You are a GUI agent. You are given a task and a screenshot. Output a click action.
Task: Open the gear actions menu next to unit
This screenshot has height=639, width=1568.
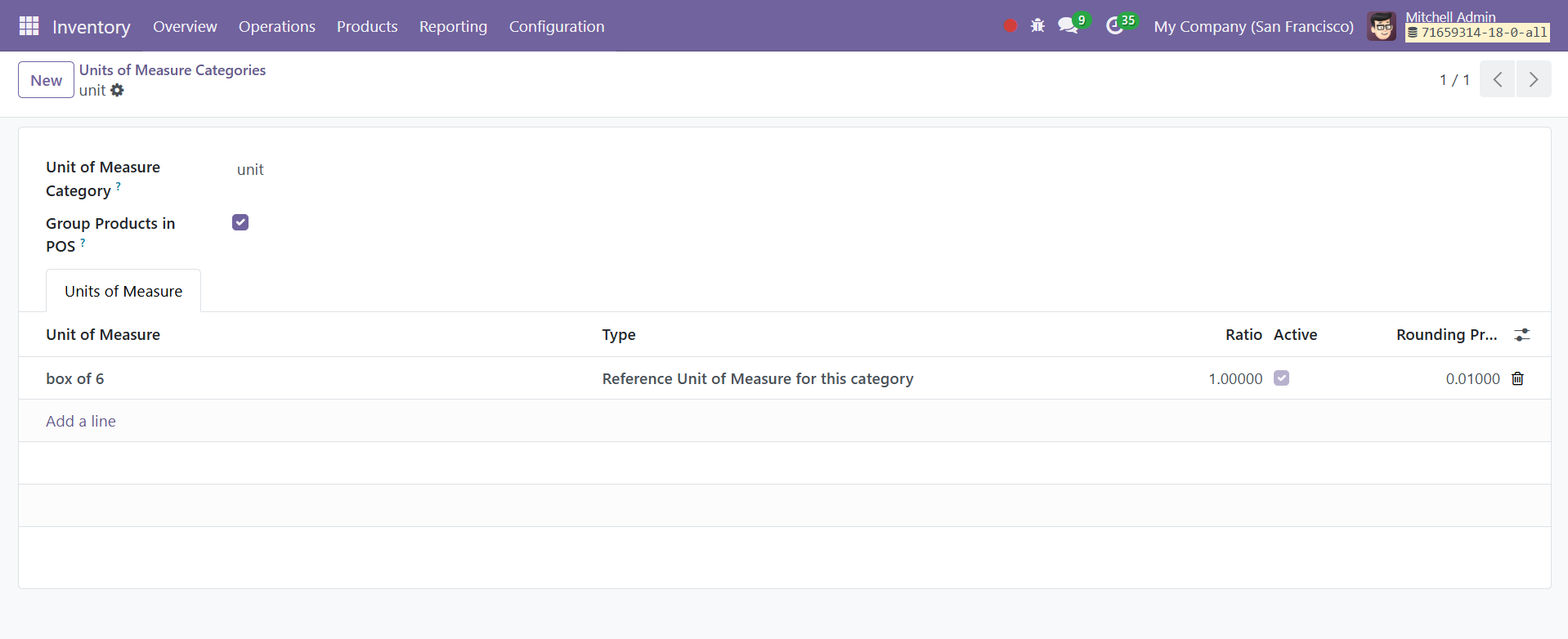[117, 91]
